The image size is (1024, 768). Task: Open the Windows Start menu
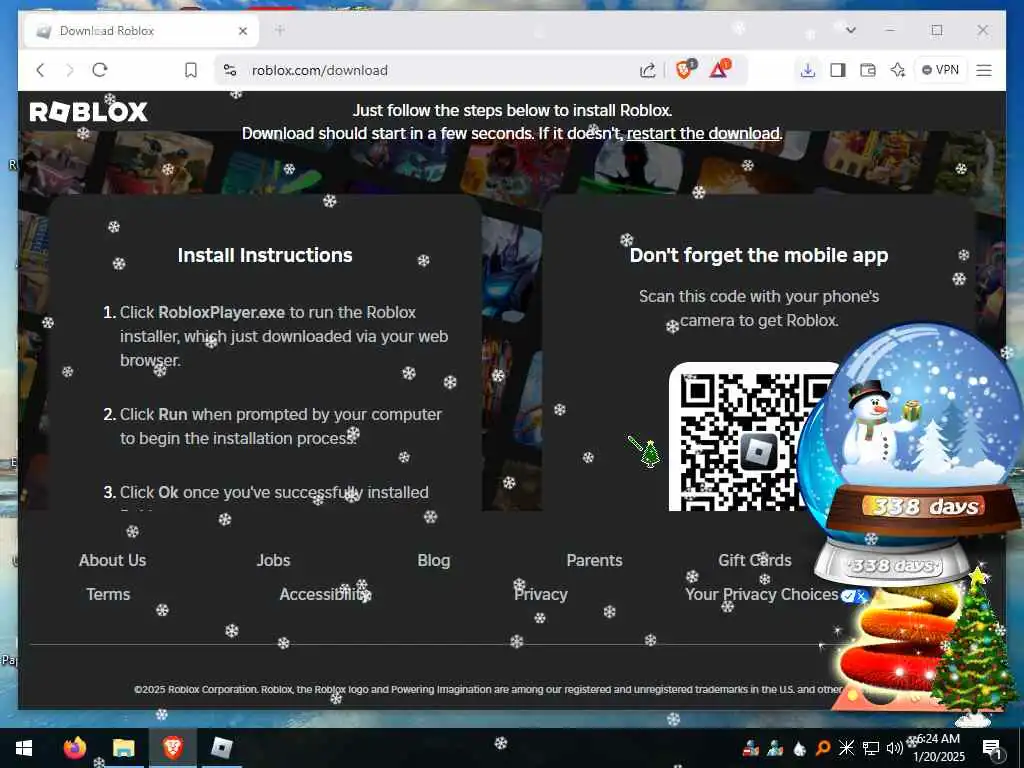pos(24,748)
